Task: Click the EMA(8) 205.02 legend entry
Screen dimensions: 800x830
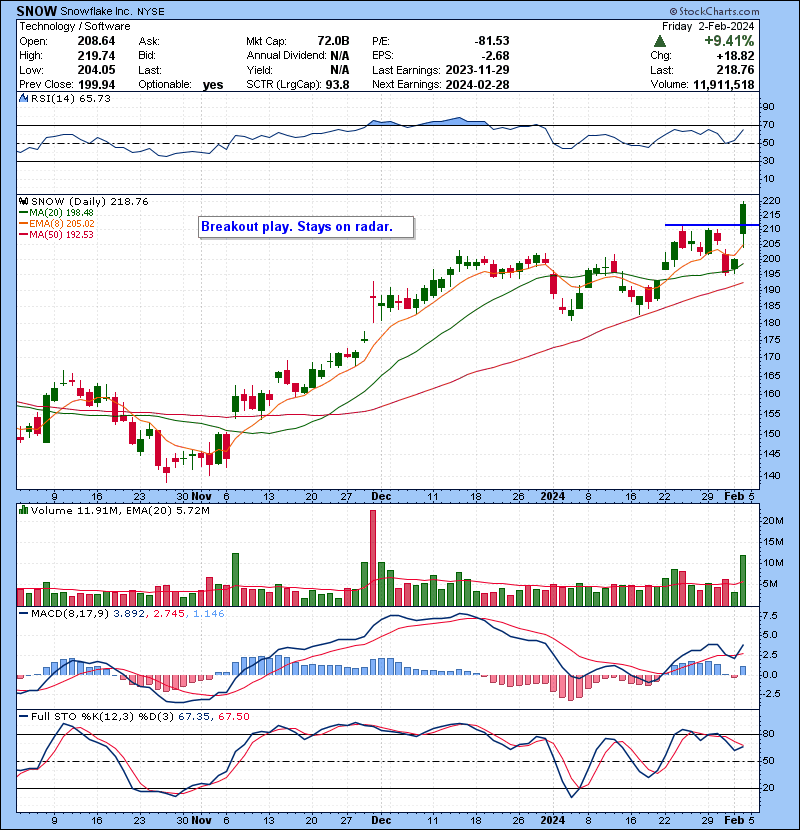Action: click(57, 223)
